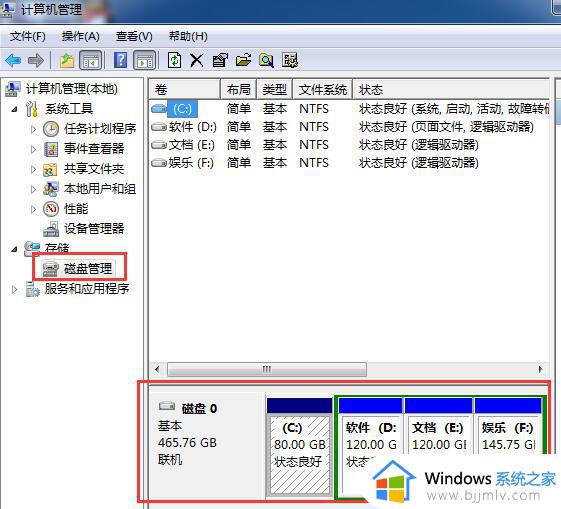Select the 软件 (D:) partition block
The height and width of the screenshot is (509, 561).
pos(371,448)
